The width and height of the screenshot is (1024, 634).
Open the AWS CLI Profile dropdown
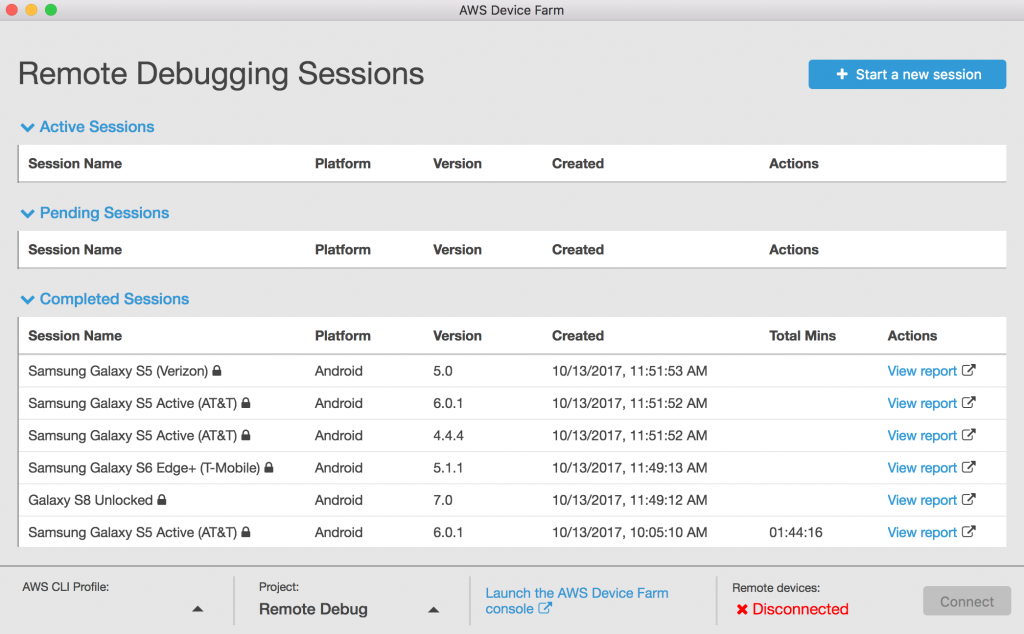coord(198,609)
